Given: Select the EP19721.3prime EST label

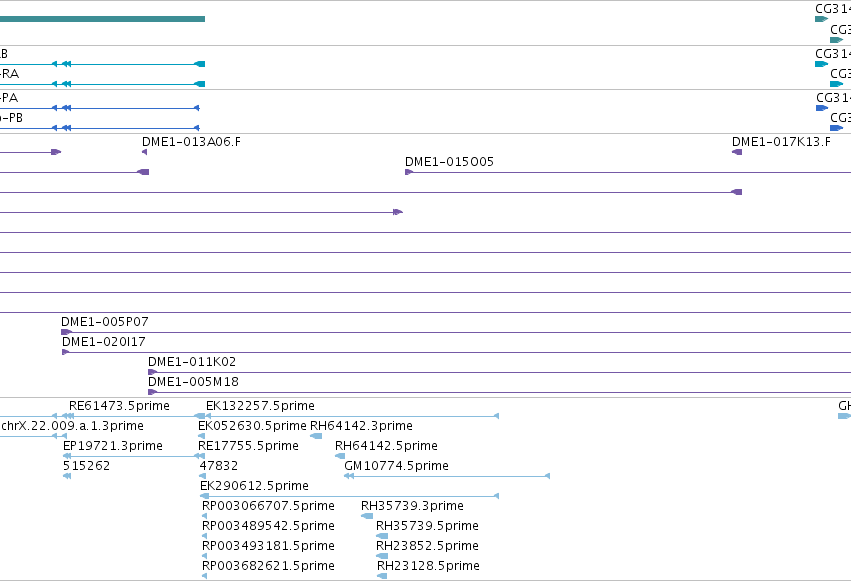Looking at the screenshot, I should (113, 446).
